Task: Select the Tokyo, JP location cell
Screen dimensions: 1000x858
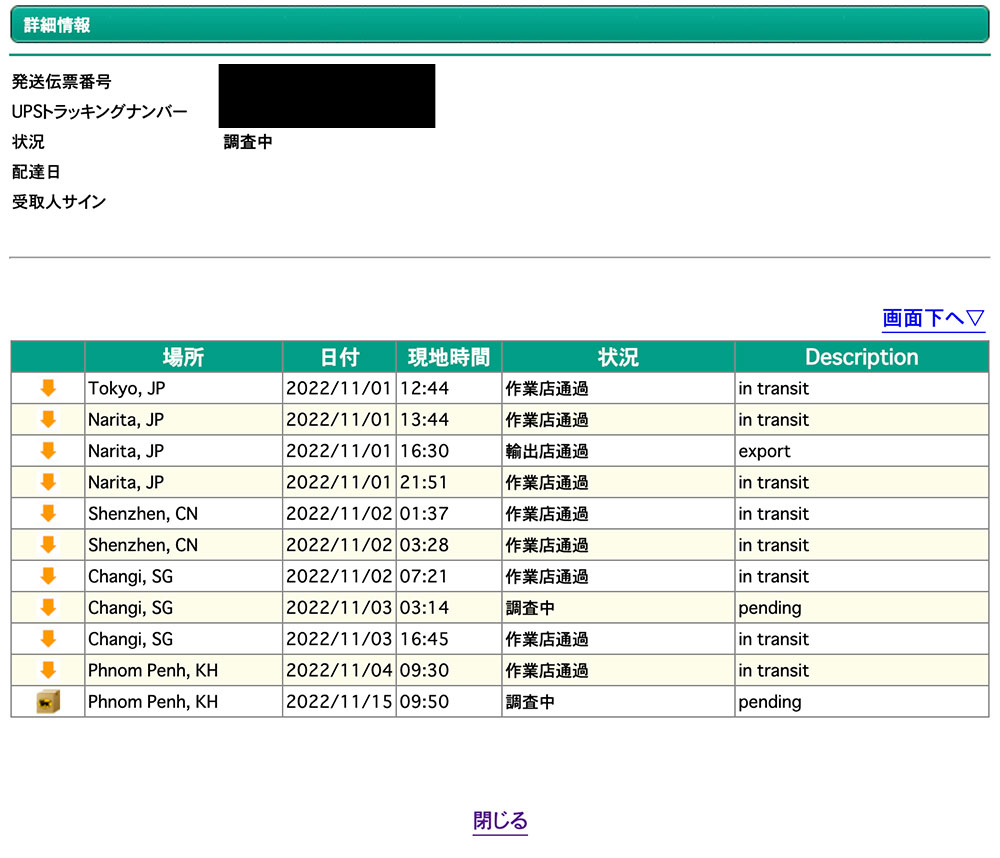Action: click(184, 388)
